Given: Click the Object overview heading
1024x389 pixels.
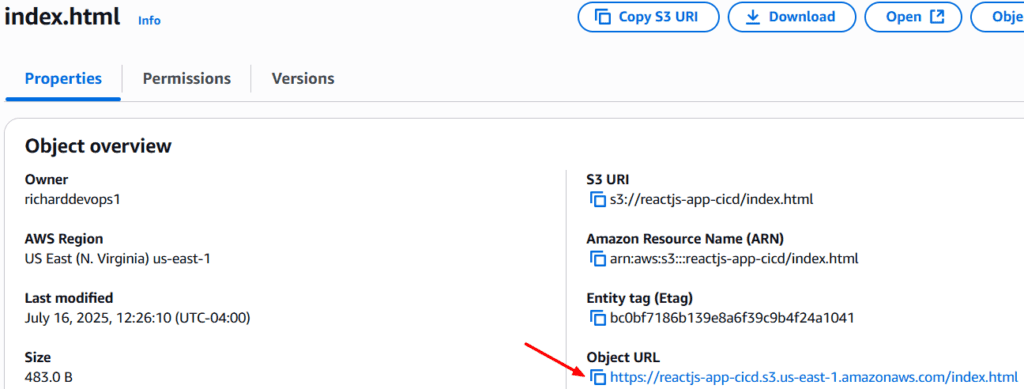Looking at the screenshot, I should coord(98,146).
